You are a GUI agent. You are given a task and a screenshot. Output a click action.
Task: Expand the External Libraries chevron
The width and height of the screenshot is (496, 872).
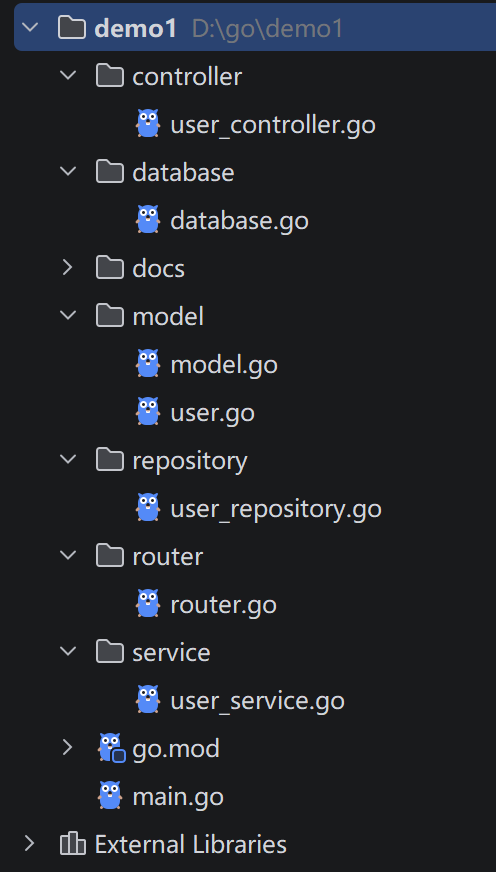point(30,844)
